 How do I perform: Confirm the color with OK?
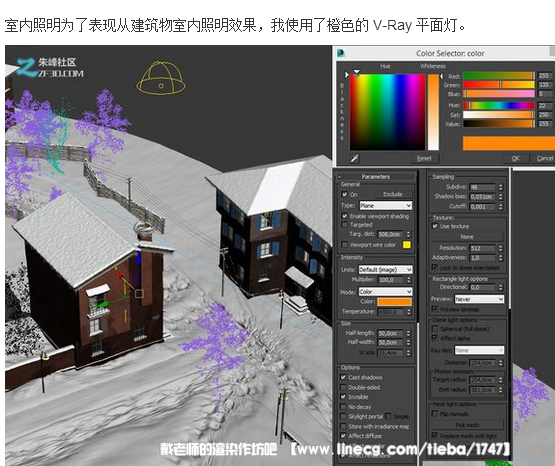(515, 158)
